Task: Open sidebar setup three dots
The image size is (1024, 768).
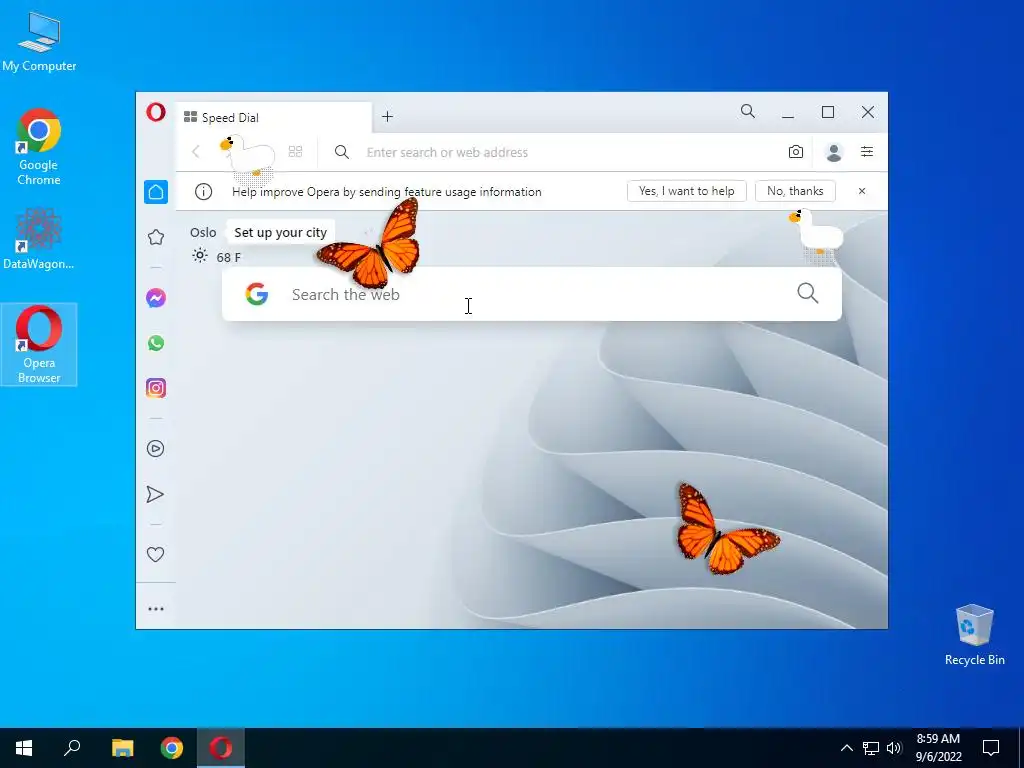Action: coord(155,609)
